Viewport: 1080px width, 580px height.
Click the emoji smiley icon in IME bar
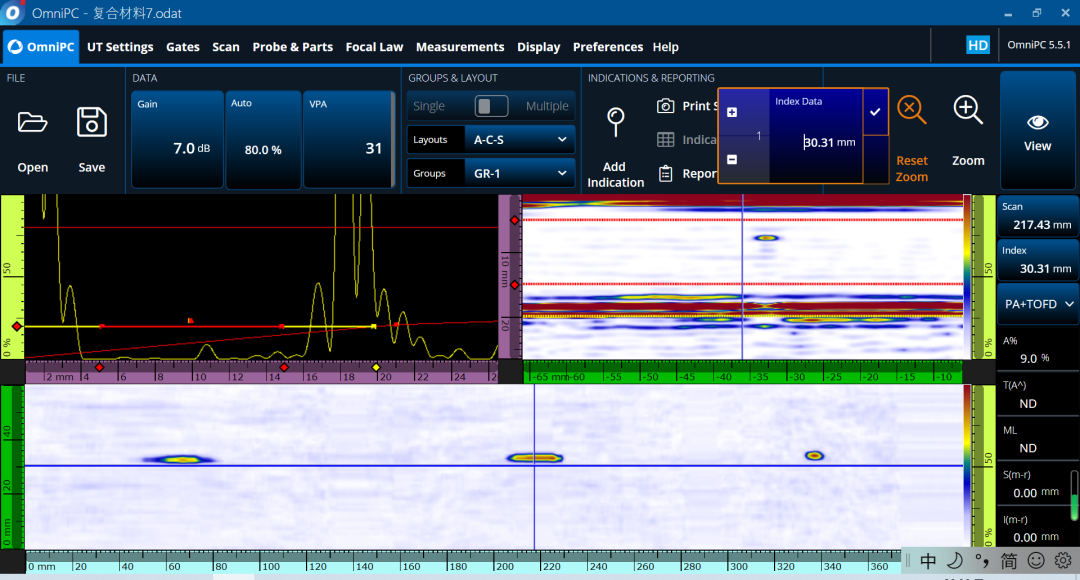click(x=1036, y=561)
